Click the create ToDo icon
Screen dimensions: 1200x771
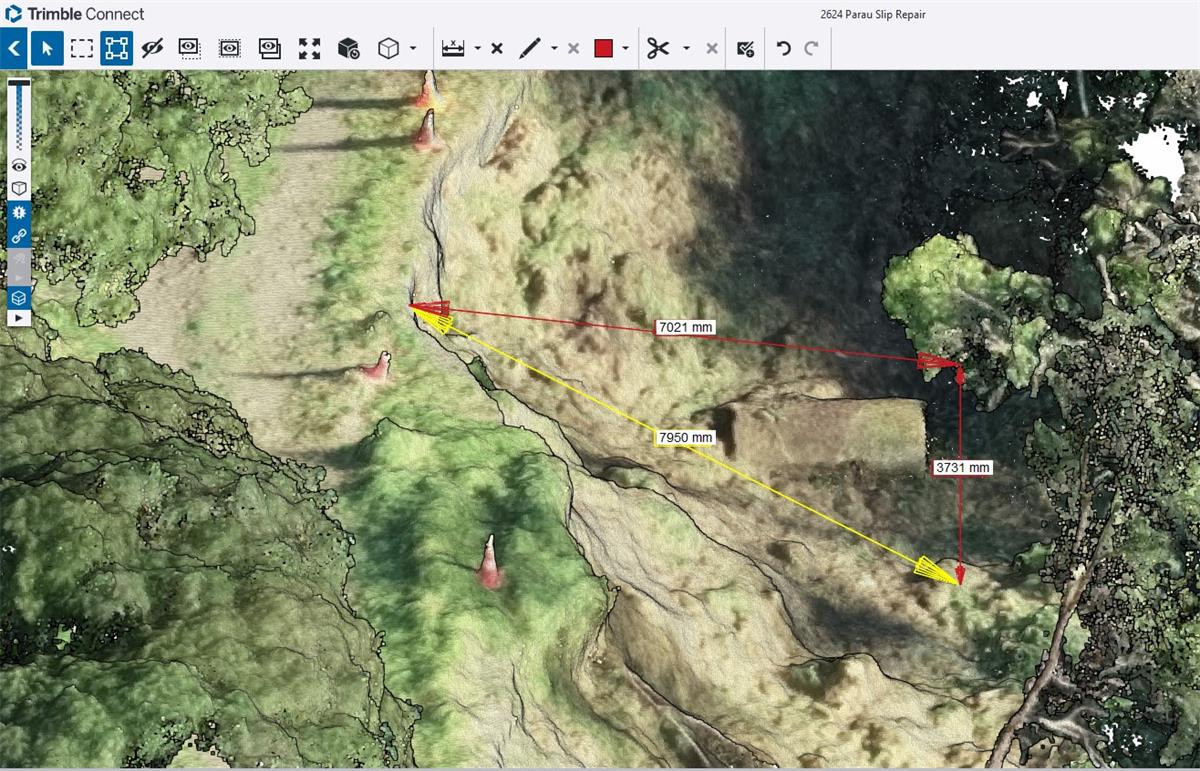745,48
